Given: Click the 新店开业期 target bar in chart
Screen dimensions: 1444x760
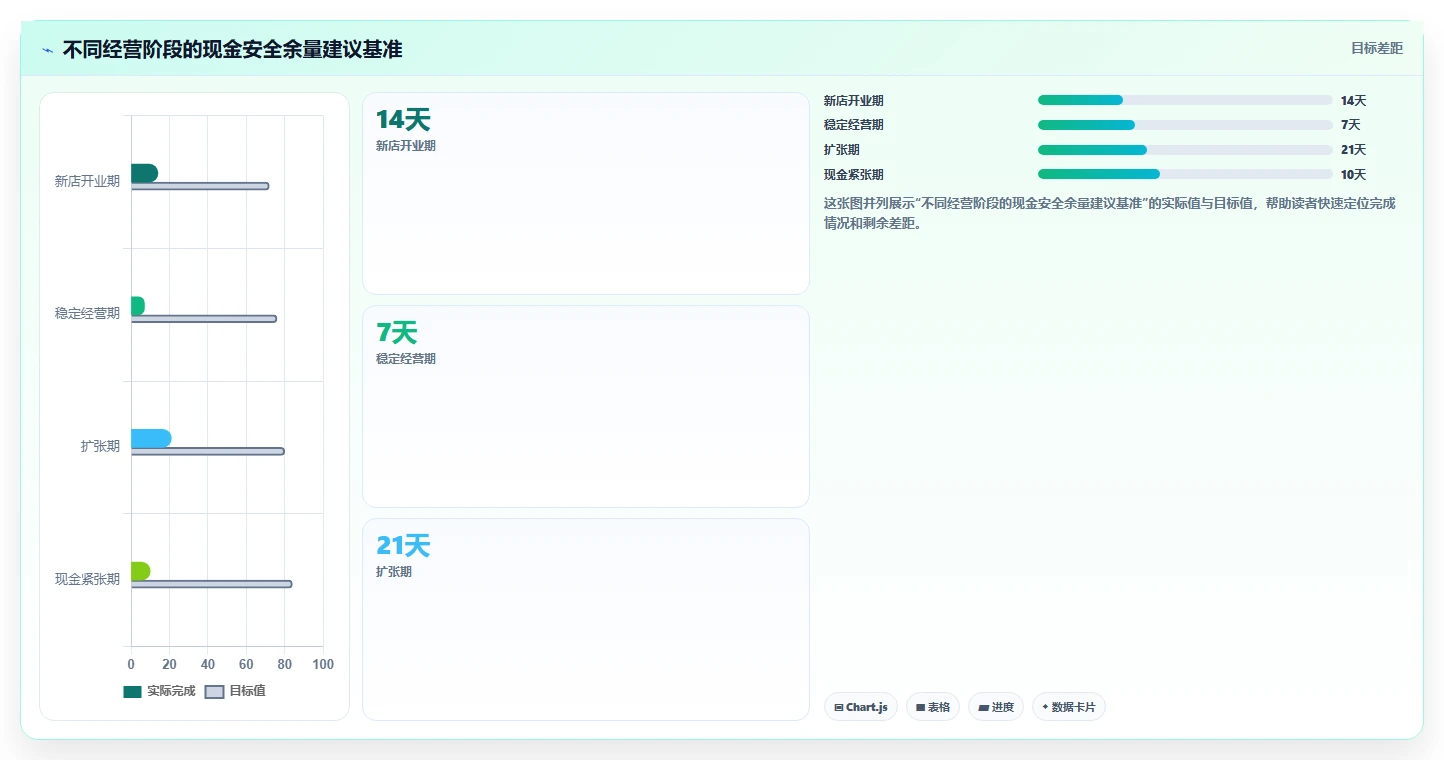Looking at the screenshot, I should point(200,186).
